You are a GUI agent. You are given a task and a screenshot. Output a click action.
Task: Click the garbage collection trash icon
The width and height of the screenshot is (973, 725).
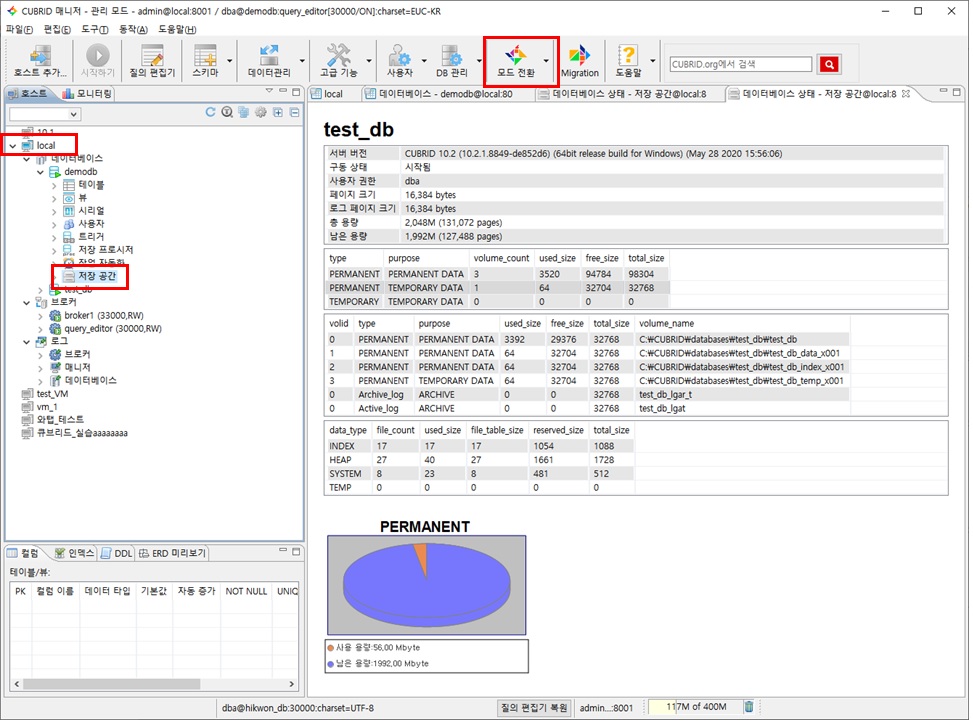749,706
